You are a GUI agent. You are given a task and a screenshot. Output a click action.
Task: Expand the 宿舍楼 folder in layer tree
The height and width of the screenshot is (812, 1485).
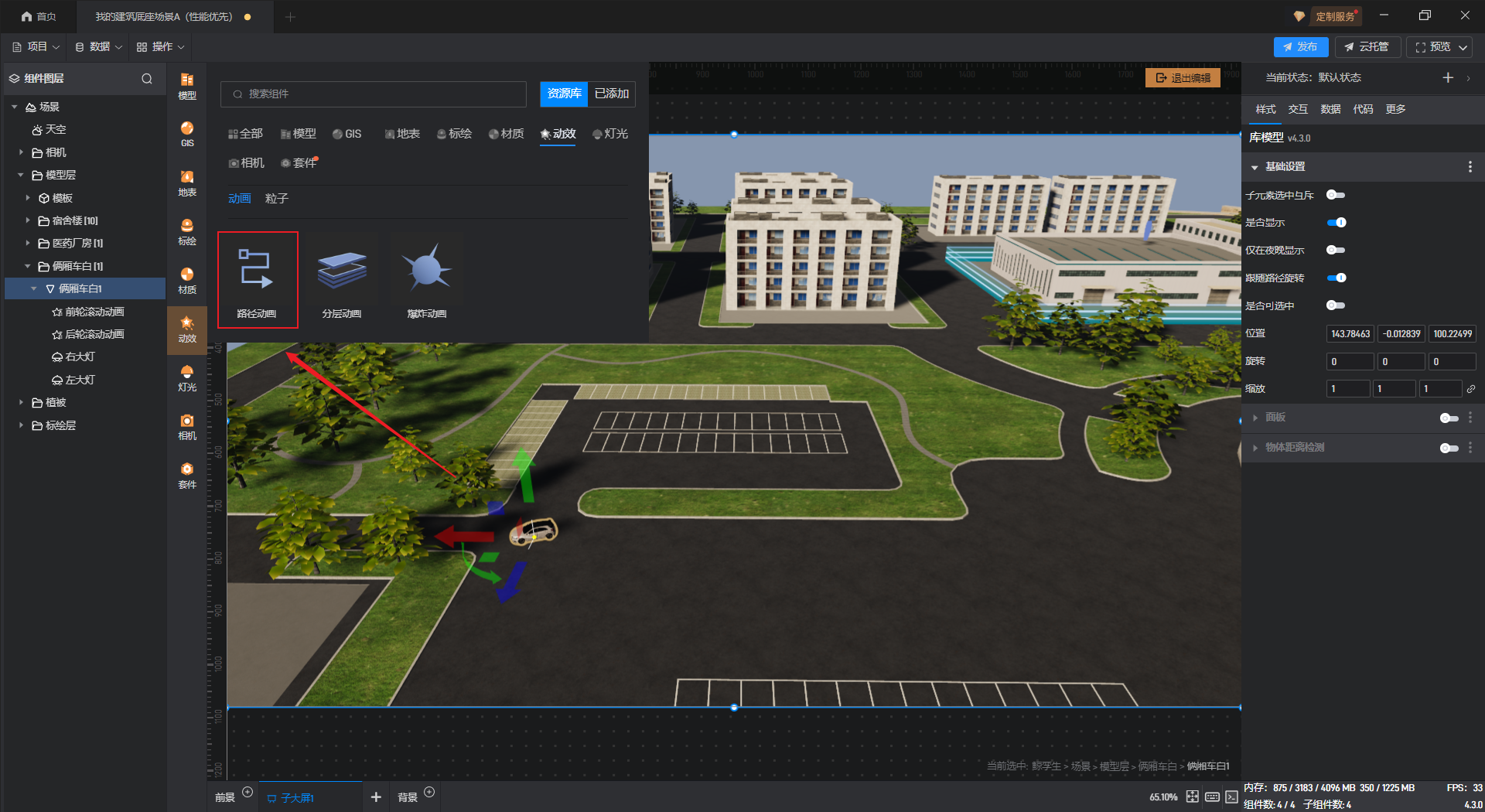pos(28,221)
